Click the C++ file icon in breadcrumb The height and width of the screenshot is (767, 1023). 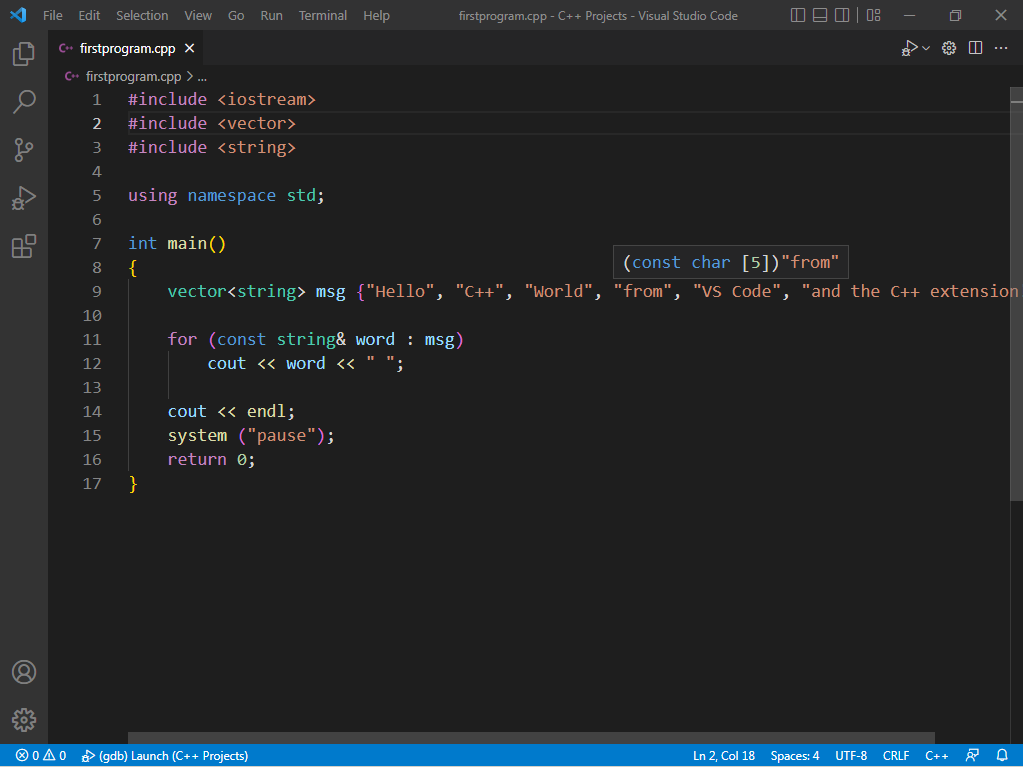(72, 76)
